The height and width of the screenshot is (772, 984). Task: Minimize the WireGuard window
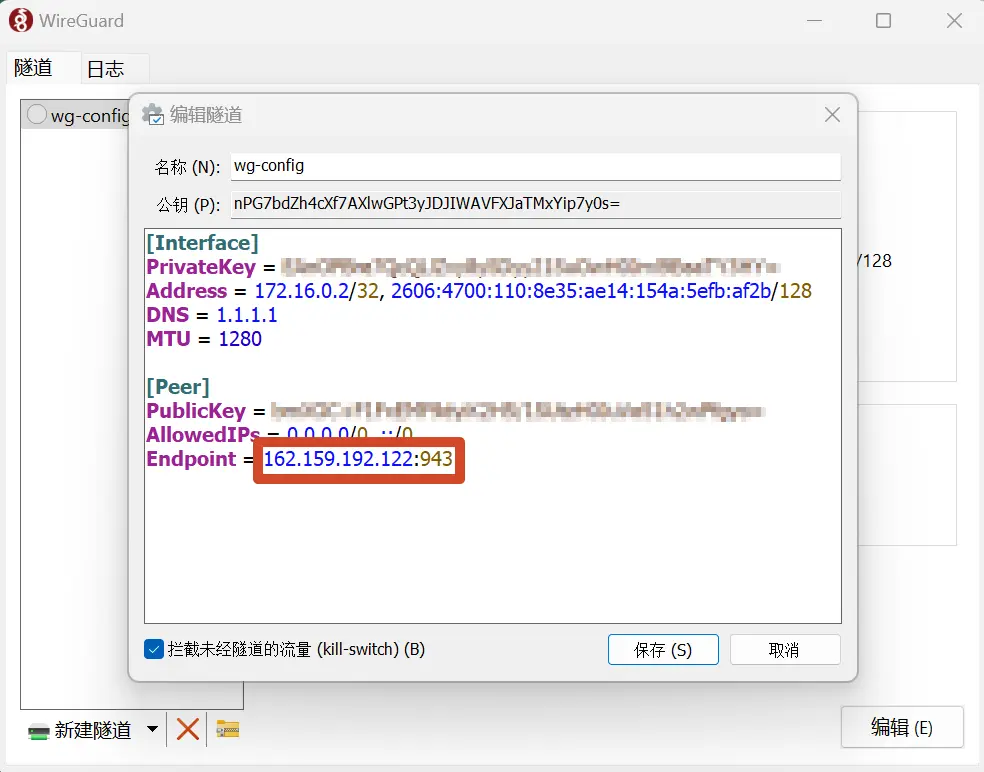pos(815,21)
